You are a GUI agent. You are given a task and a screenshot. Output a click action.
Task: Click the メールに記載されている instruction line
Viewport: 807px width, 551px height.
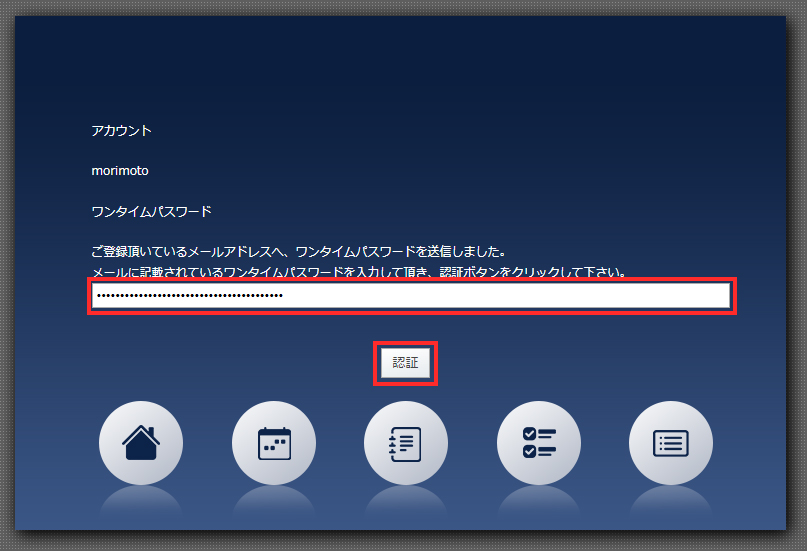tap(358, 272)
